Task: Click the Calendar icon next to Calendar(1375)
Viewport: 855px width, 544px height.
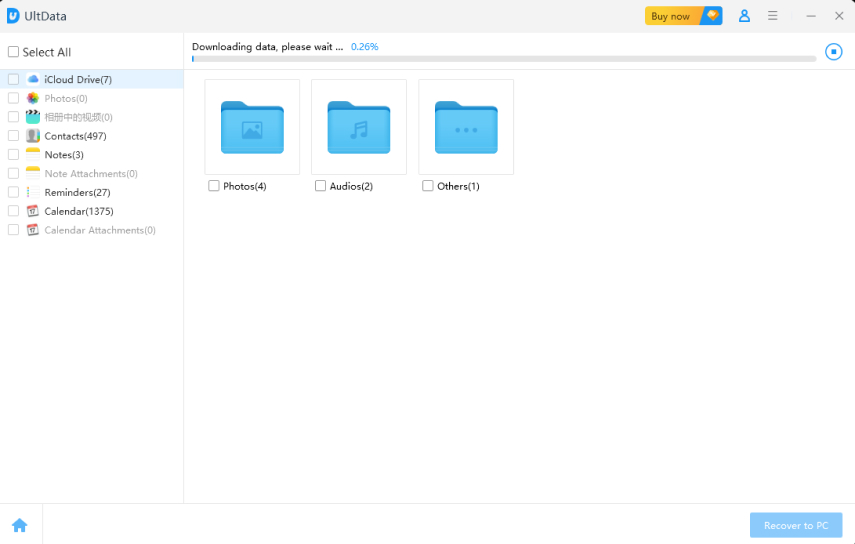Action: point(33,211)
